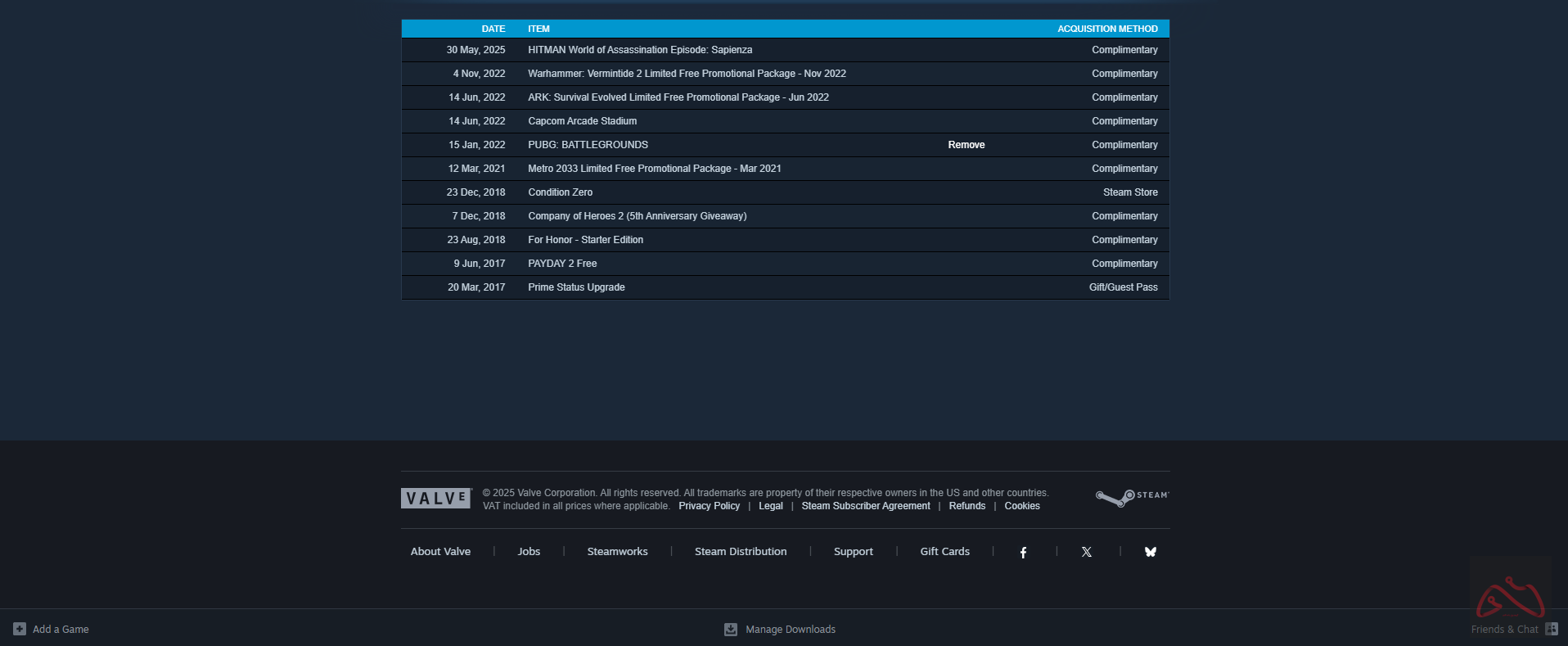Screen dimensions: 1568x646
Task: Remove PUBG: BATTLEGROUNDS license
Action: [966, 145]
